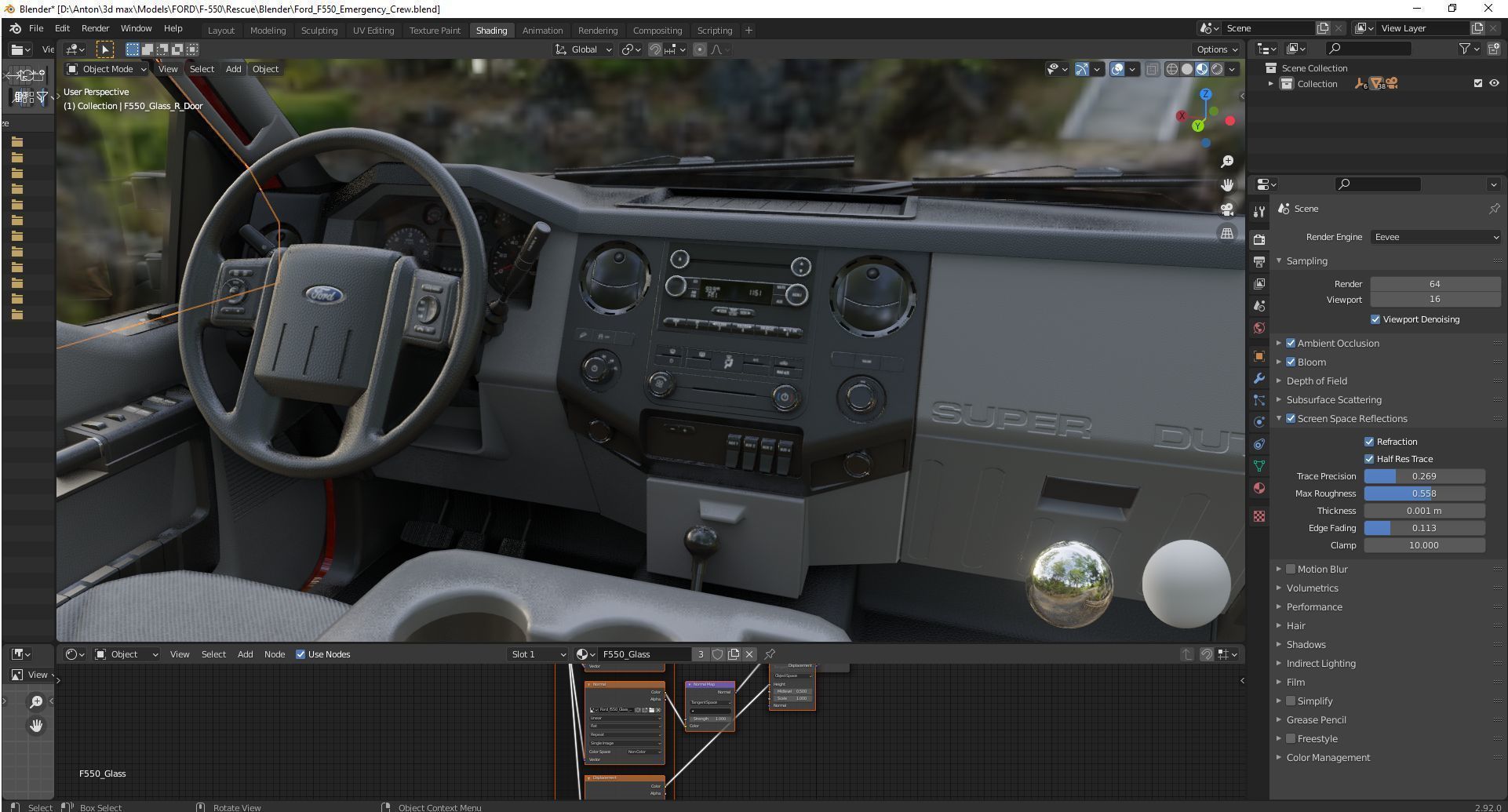
Task: Open the Texture properties tab
Action: click(1259, 516)
